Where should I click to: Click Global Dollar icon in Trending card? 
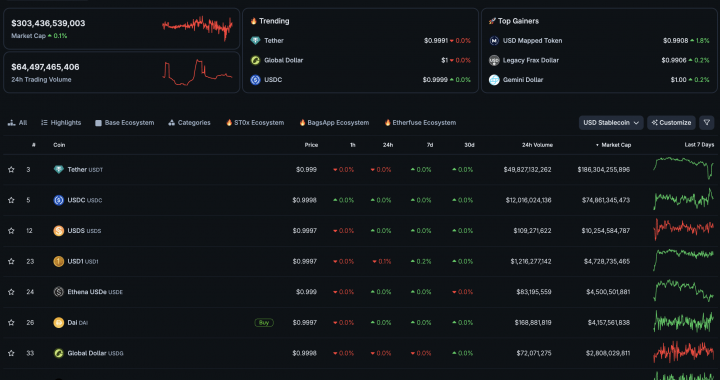point(255,60)
